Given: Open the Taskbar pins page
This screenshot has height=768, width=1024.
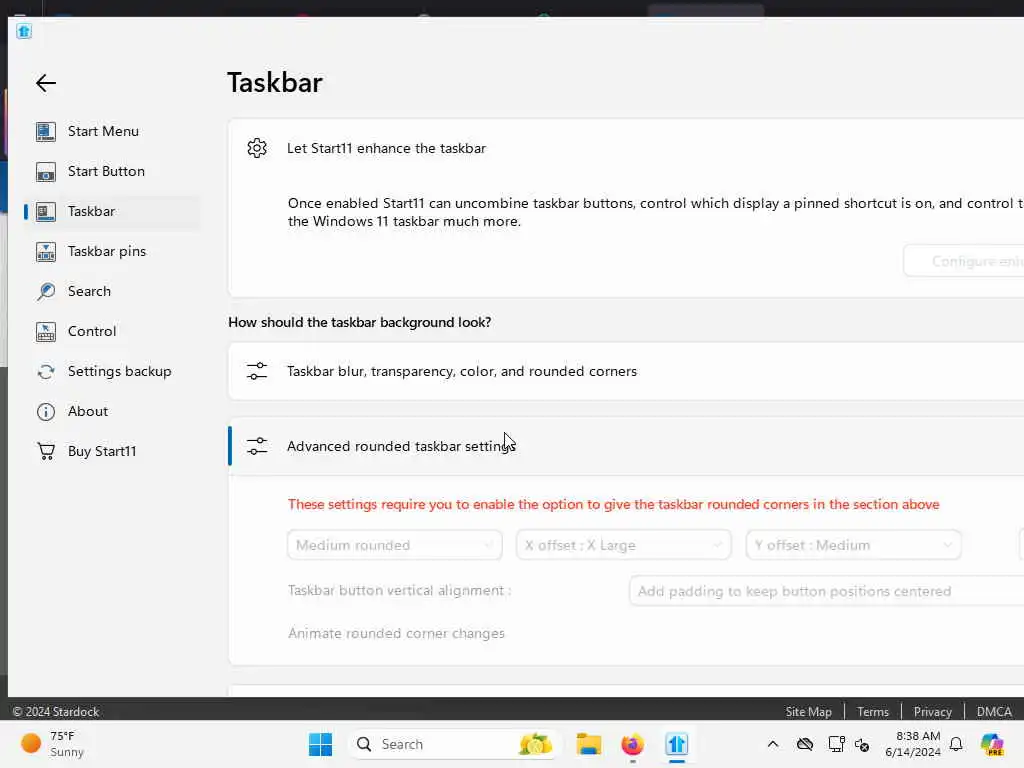Looking at the screenshot, I should click(107, 251).
